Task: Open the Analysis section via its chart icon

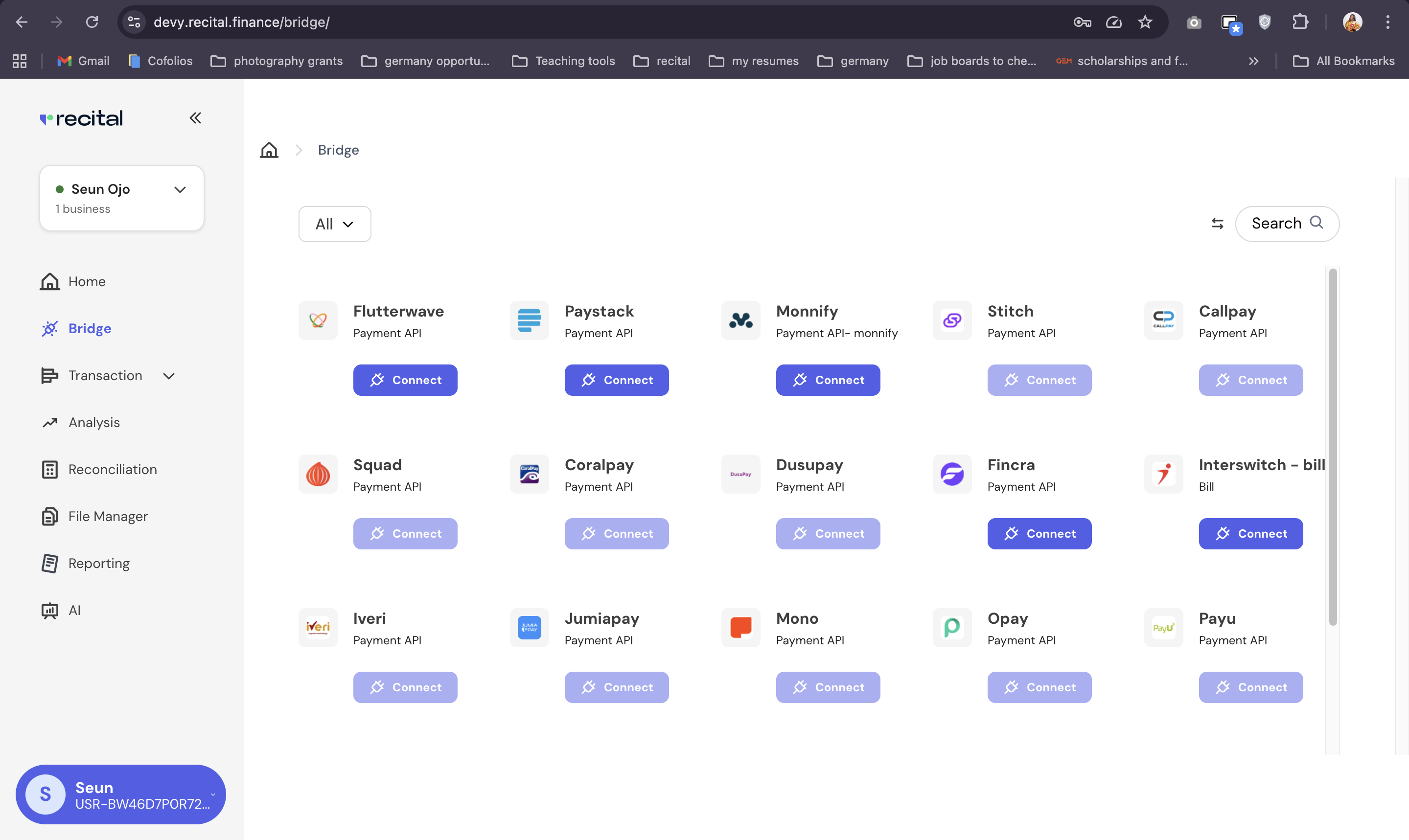Action: [50, 422]
